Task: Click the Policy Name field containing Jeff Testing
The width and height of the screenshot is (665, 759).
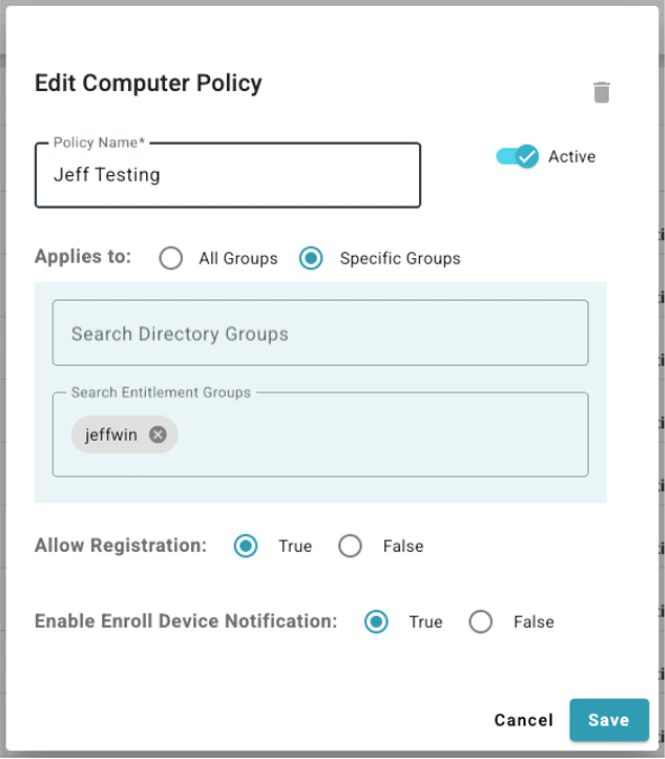Action: [x=227, y=176]
